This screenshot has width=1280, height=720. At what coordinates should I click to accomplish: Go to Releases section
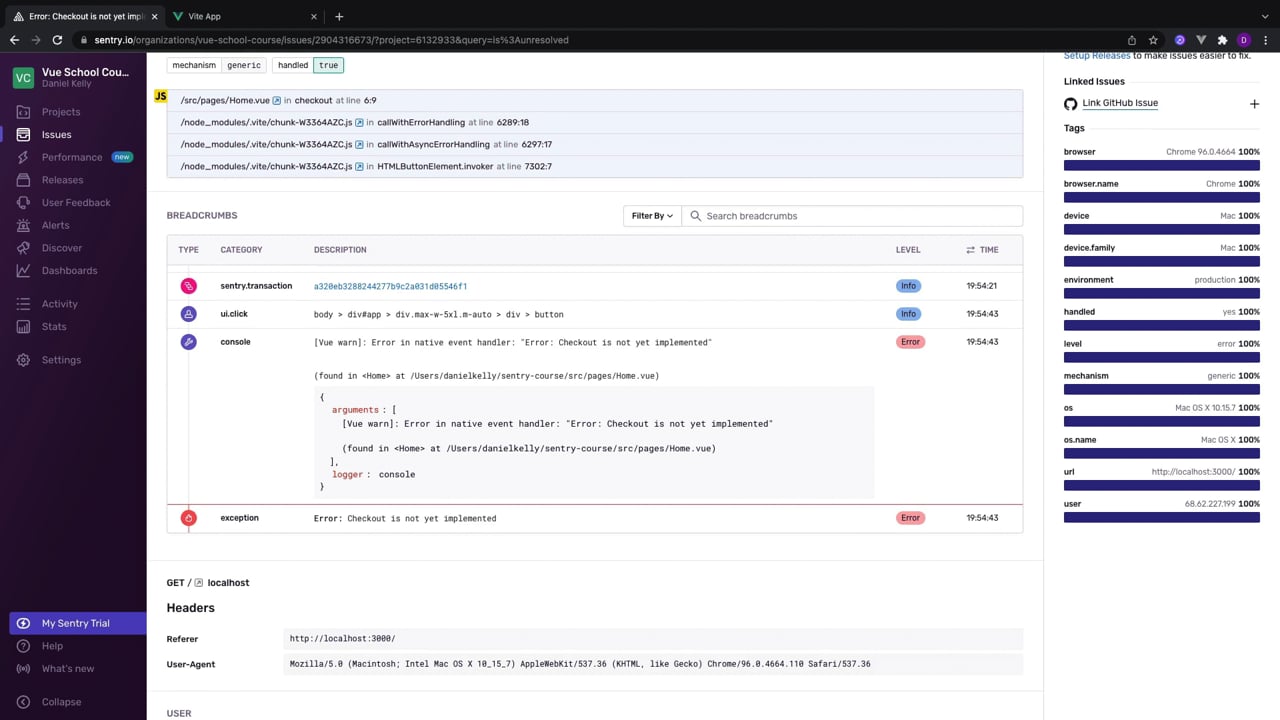coord(62,180)
